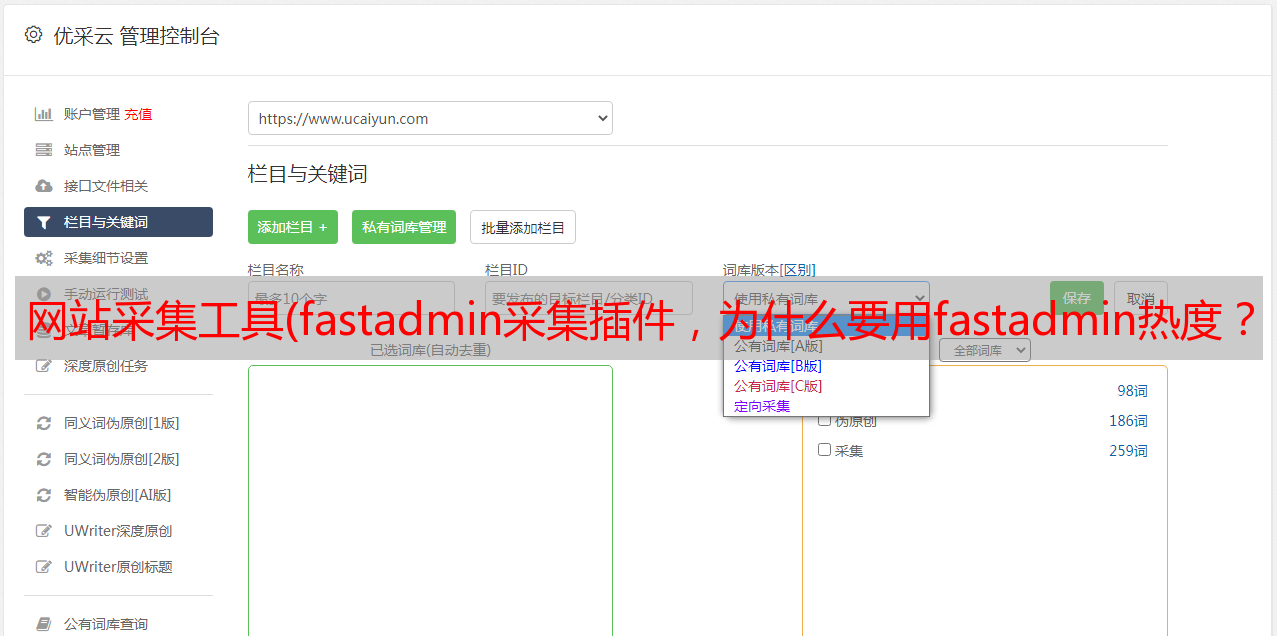1277x636 pixels.
Task: Click the refresh icon beside 同义词伪原创[1版]
Action: (x=43, y=423)
